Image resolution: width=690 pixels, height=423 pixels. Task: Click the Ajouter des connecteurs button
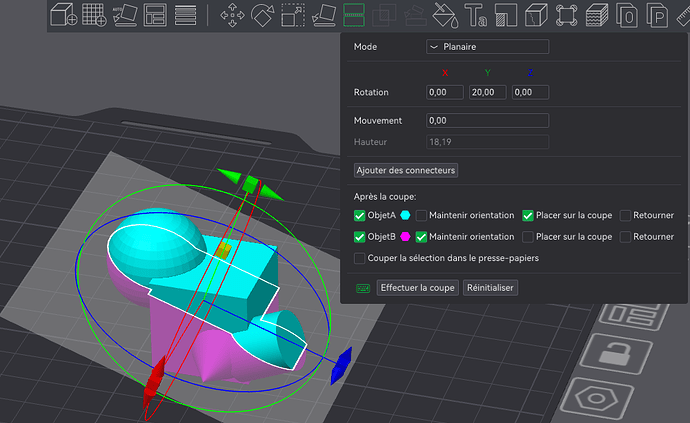[x=406, y=170]
